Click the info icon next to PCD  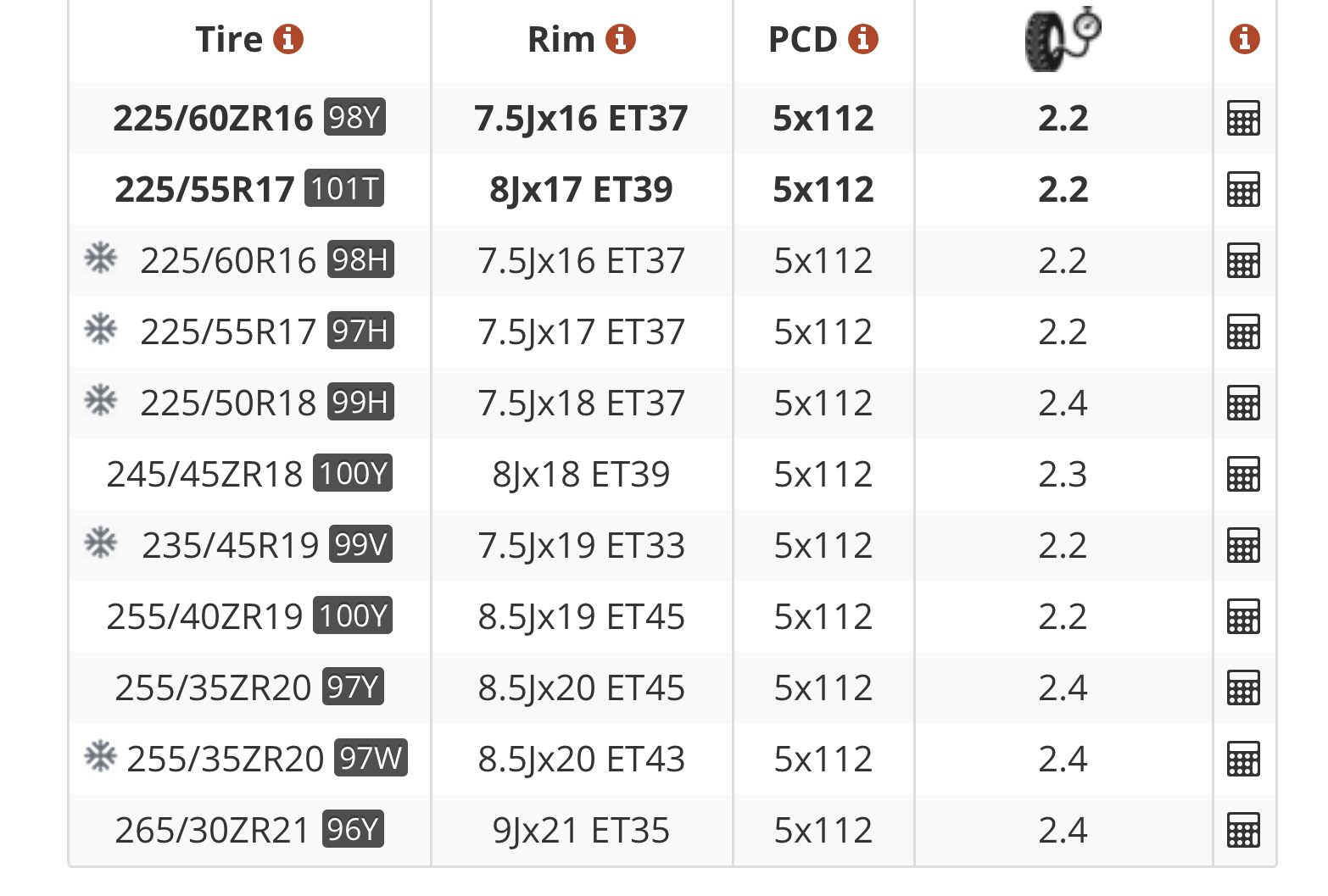(863, 39)
